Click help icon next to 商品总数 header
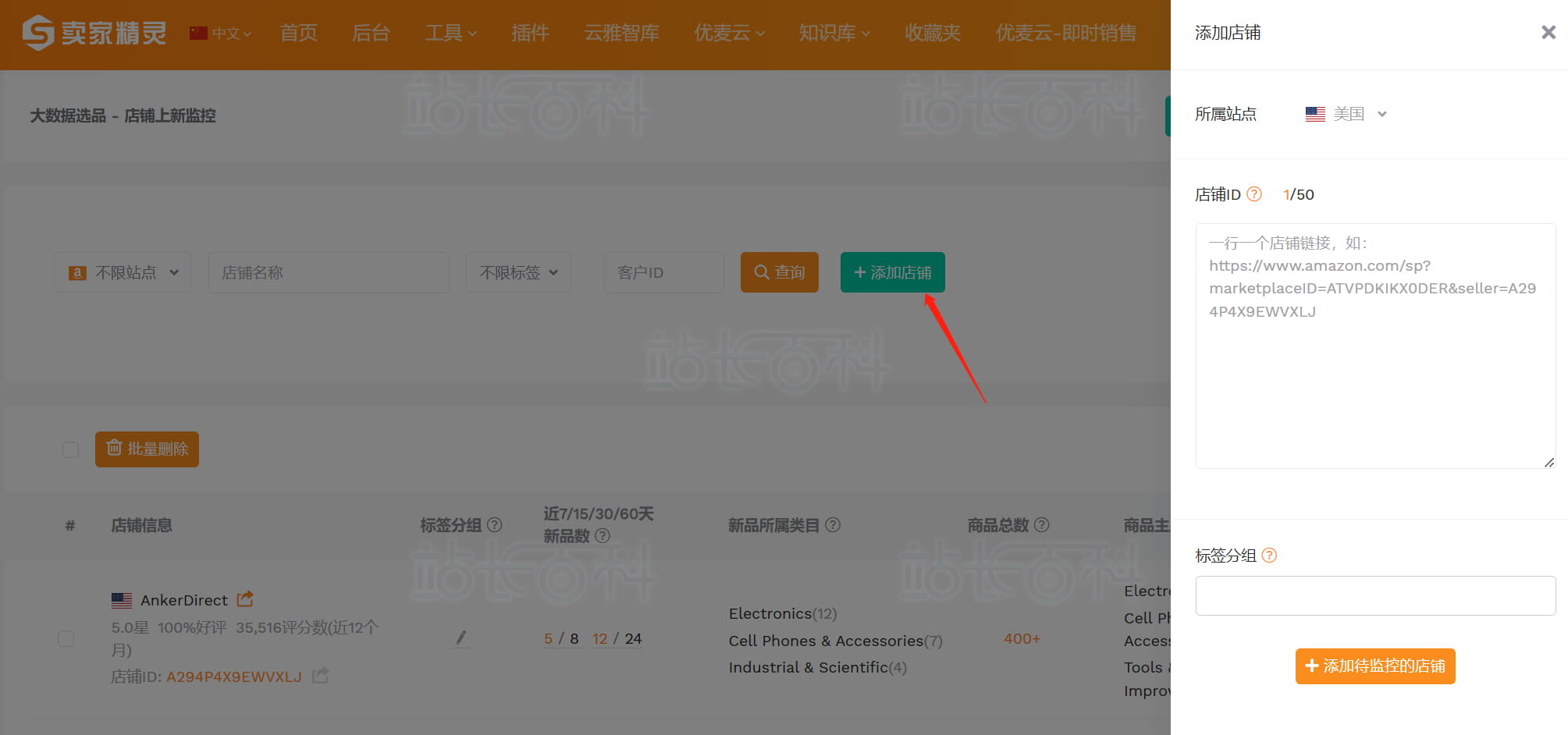The width and height of the screenshot is (1568, 735). click(1041, 525)
